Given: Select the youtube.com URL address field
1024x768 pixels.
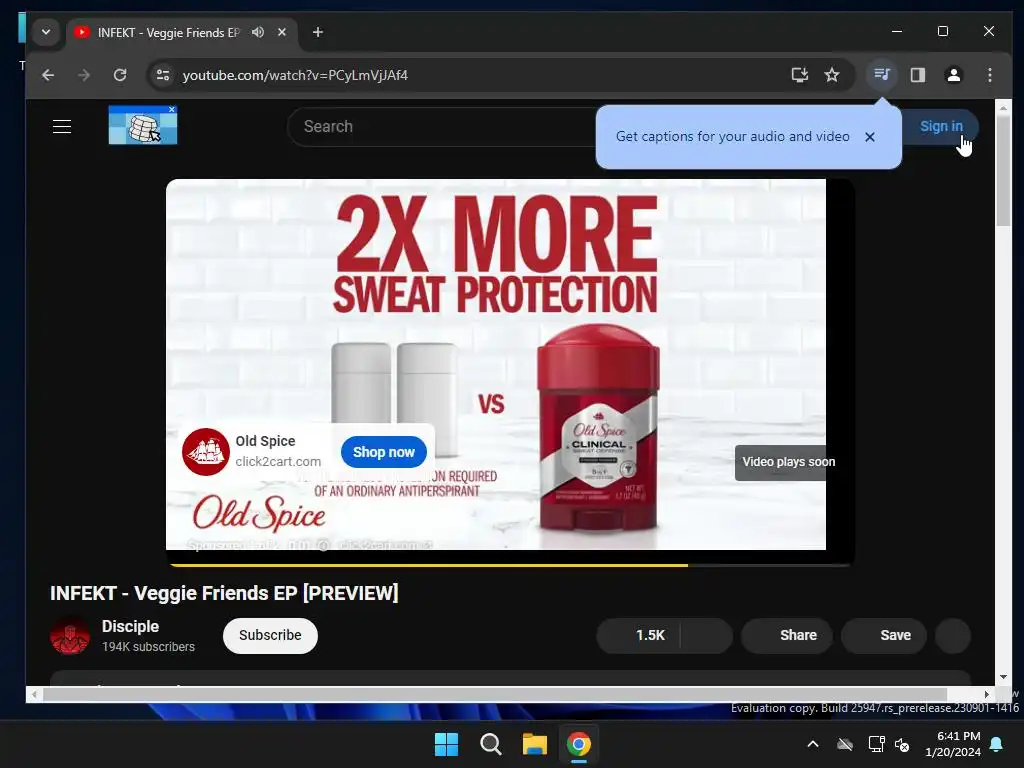Looking at the screenshot, I should [295, 75].
